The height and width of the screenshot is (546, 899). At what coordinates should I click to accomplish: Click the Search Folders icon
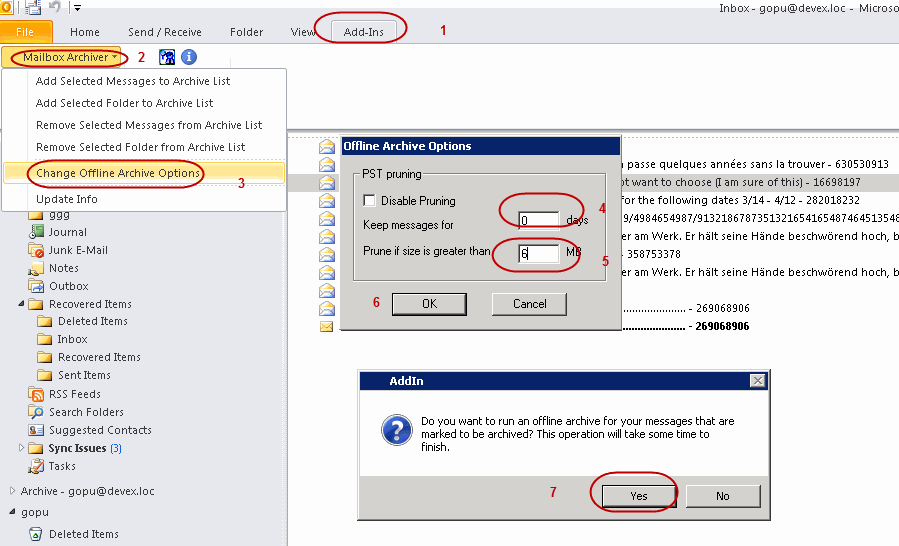click(36, 412)
